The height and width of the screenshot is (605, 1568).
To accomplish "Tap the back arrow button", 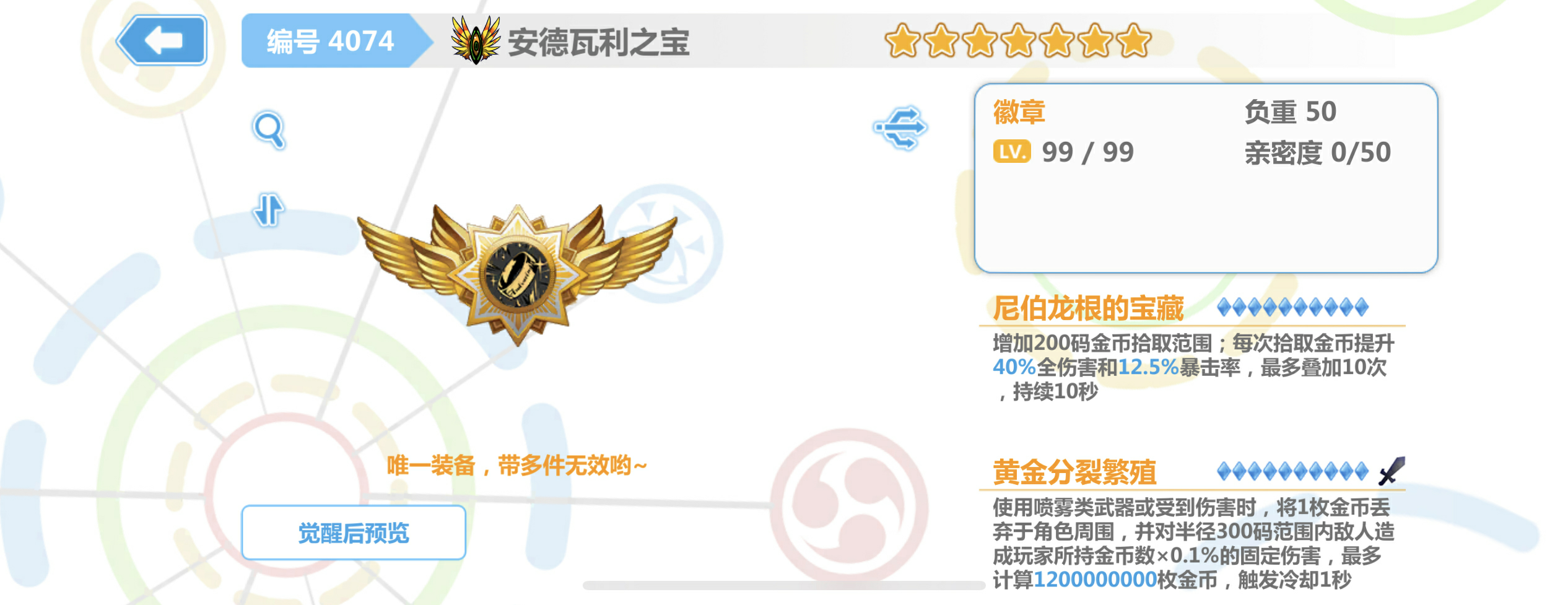I will pyautogui.click(x=162, y=40).
